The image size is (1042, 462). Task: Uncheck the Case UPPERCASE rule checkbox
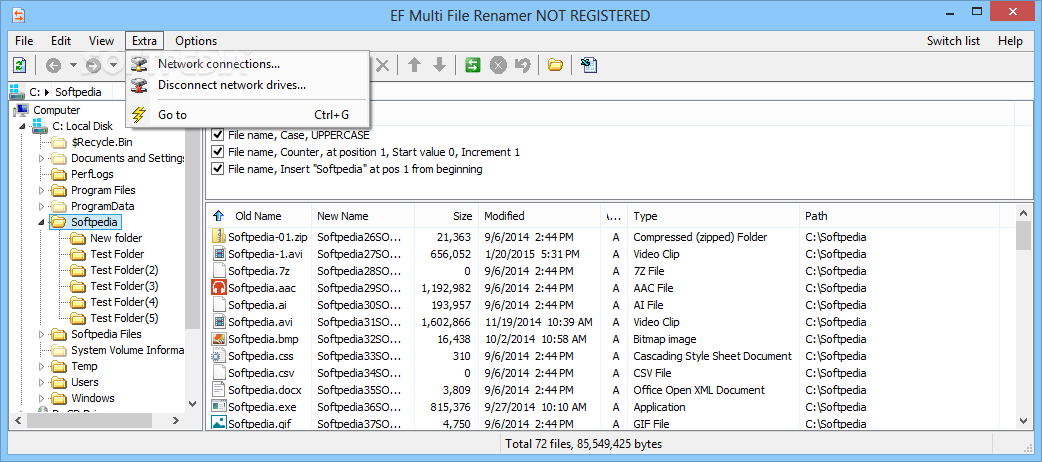click(217, 135)
